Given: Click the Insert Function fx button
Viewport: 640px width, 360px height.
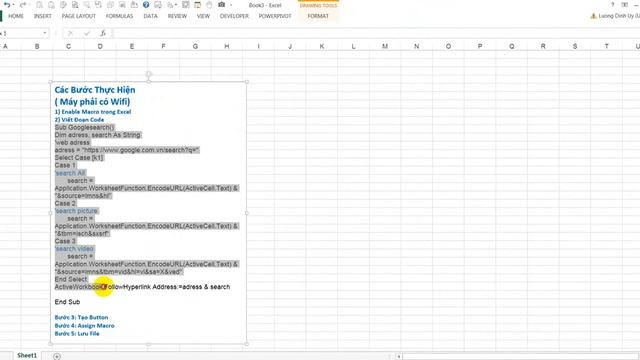Looking at the screenshot, I should coord(103,33).
